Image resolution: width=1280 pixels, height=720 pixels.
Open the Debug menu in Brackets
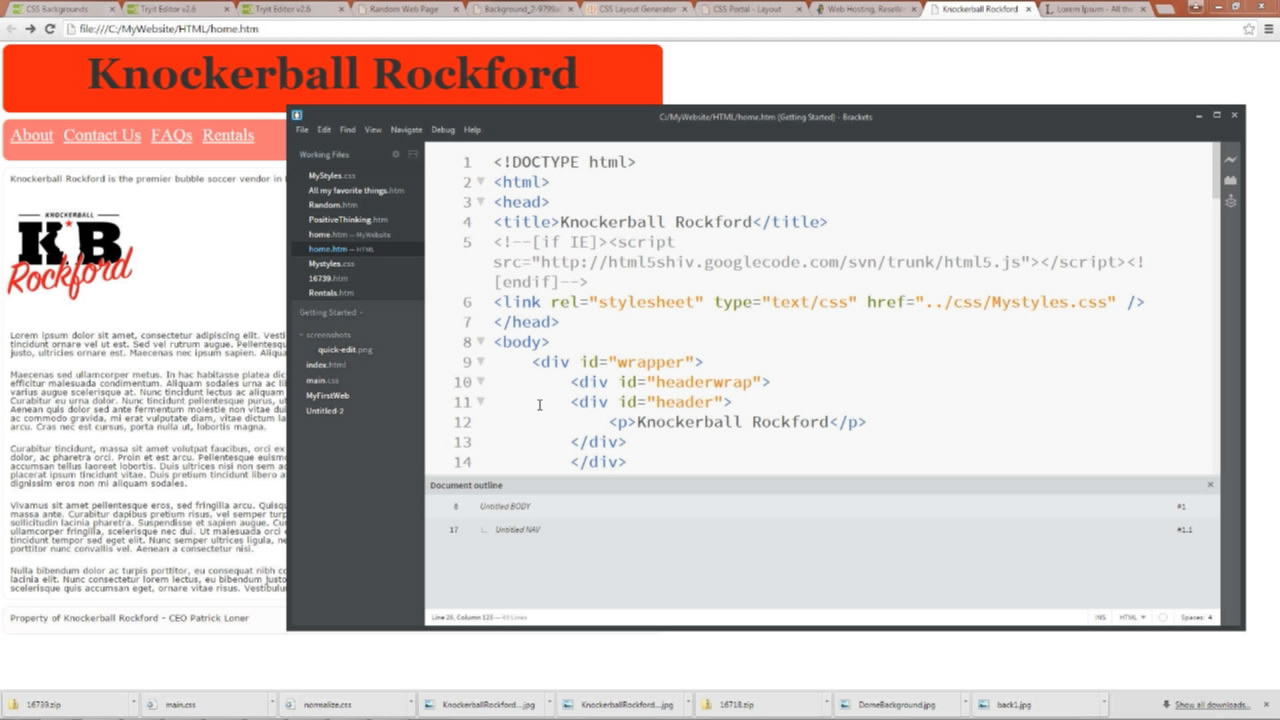[443, 130]
